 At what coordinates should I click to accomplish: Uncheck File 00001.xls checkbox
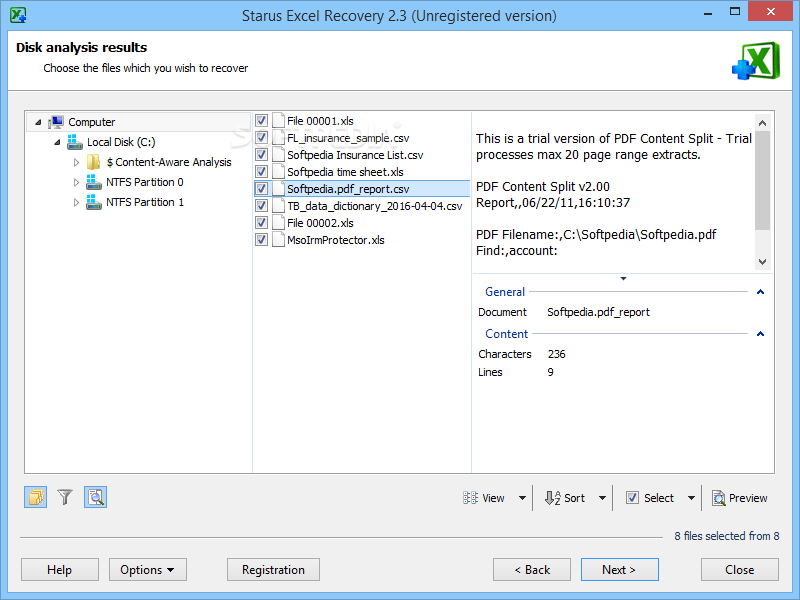tap(261, 120)
